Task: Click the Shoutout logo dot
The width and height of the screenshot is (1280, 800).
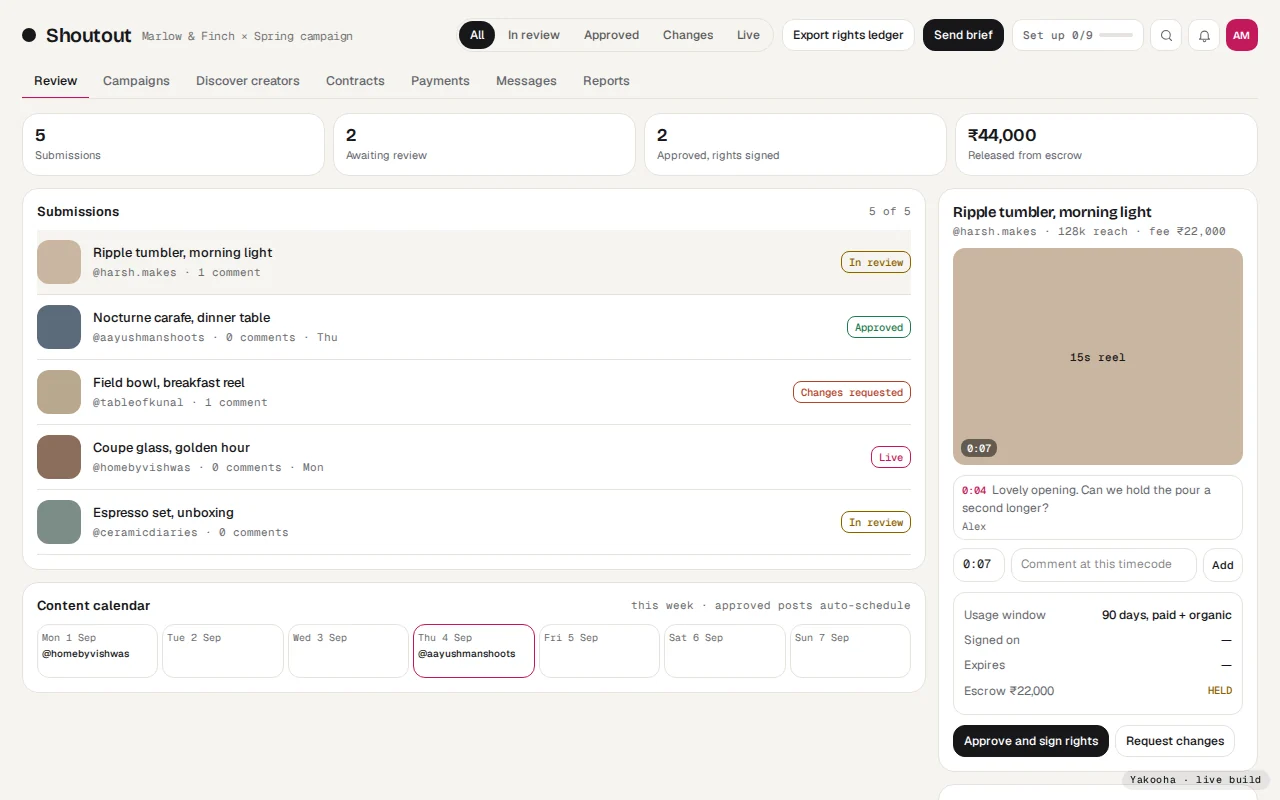Action: (x=29, y=35)
